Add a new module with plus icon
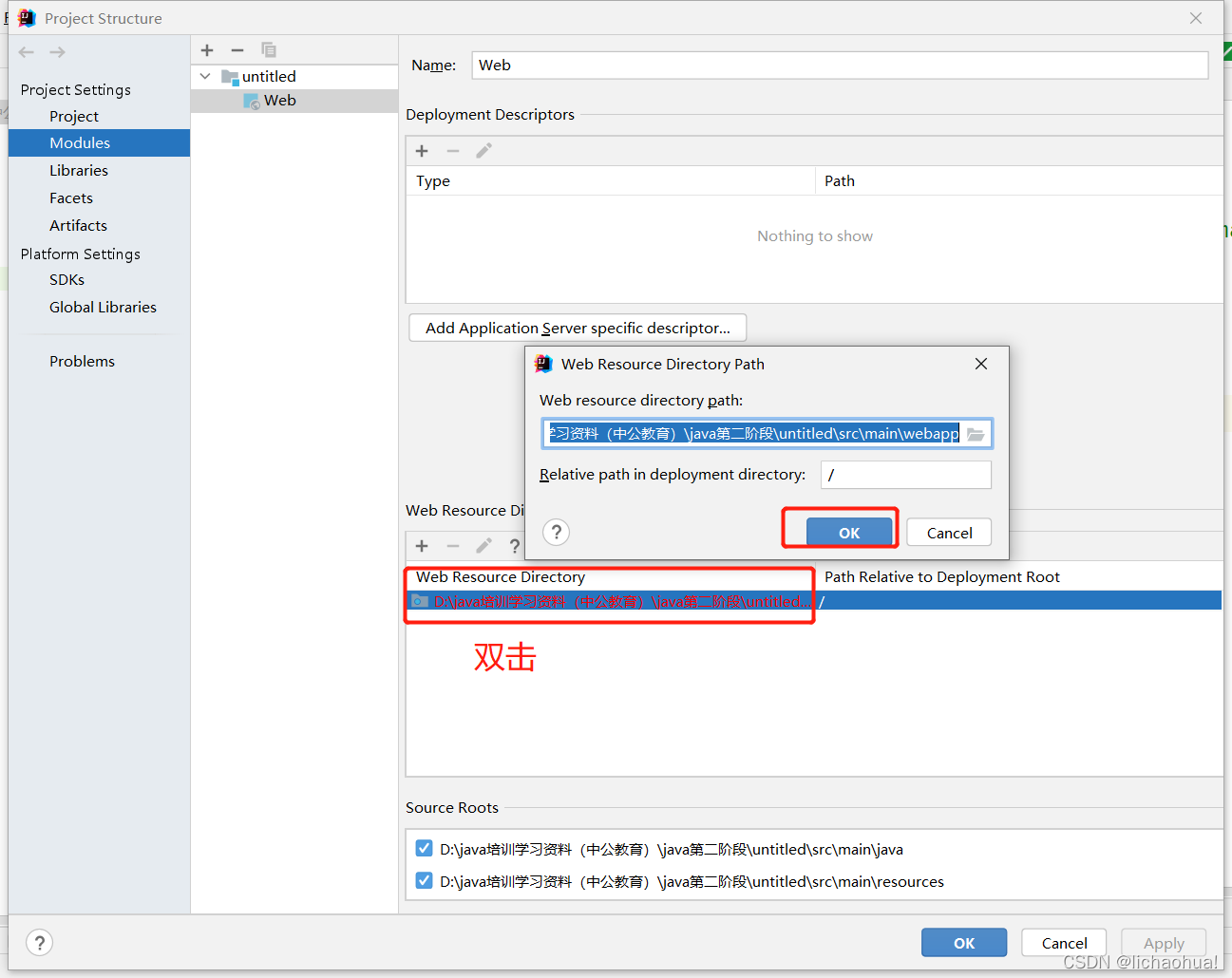The width and height of the screenshot is (1232, 978). tap(207, 50)
